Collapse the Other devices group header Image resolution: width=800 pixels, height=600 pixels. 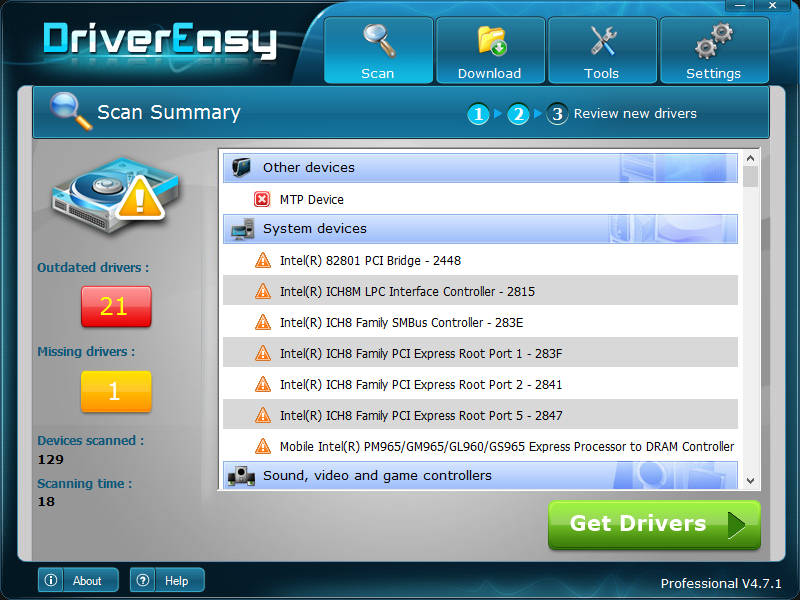point(480,167)
